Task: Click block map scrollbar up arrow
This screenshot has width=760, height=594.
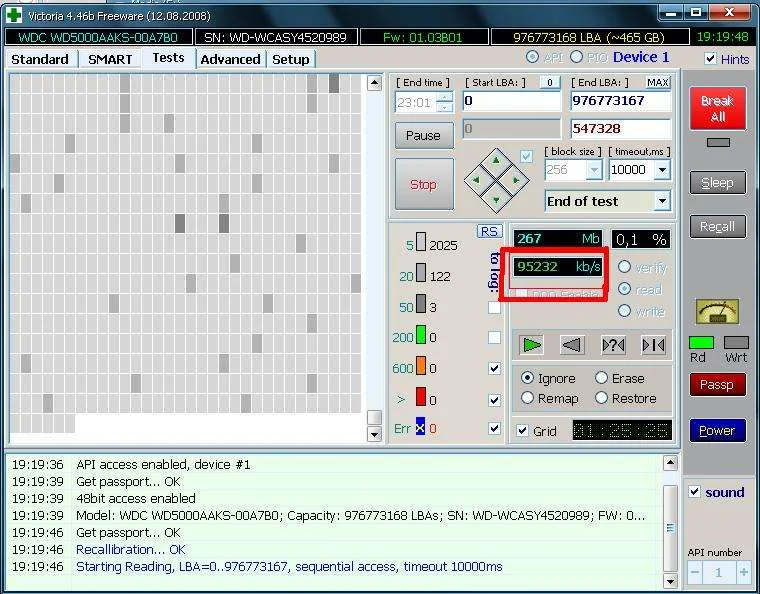Action: point(374,83)
